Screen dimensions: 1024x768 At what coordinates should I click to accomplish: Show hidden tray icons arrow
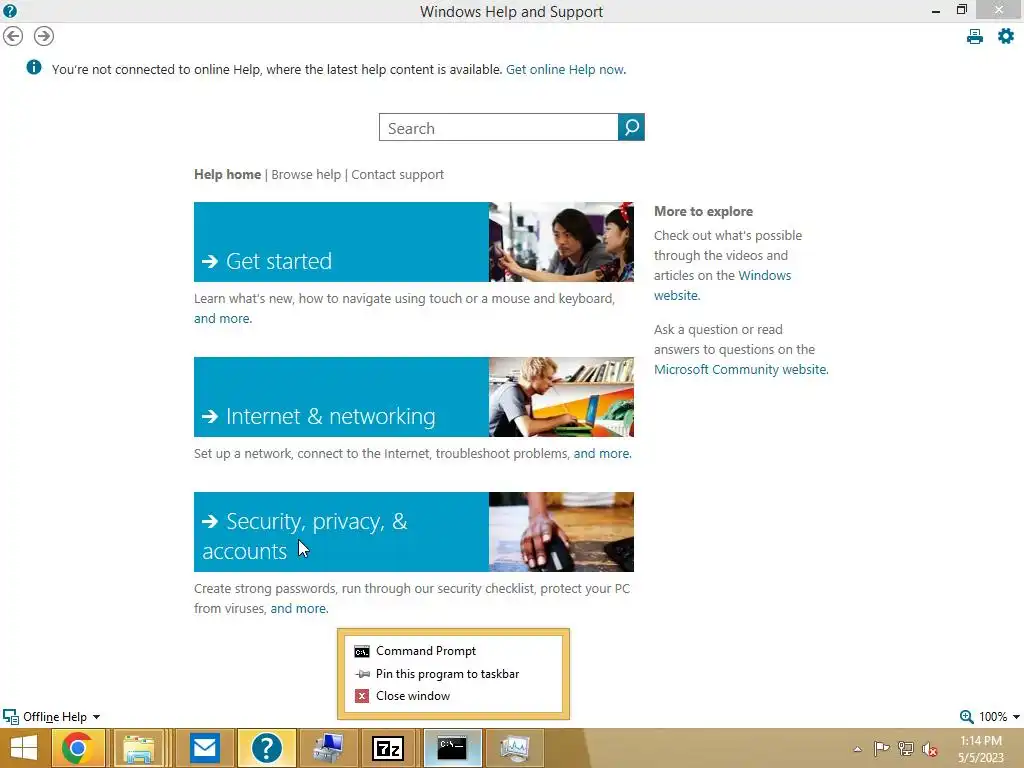(857, 749)
